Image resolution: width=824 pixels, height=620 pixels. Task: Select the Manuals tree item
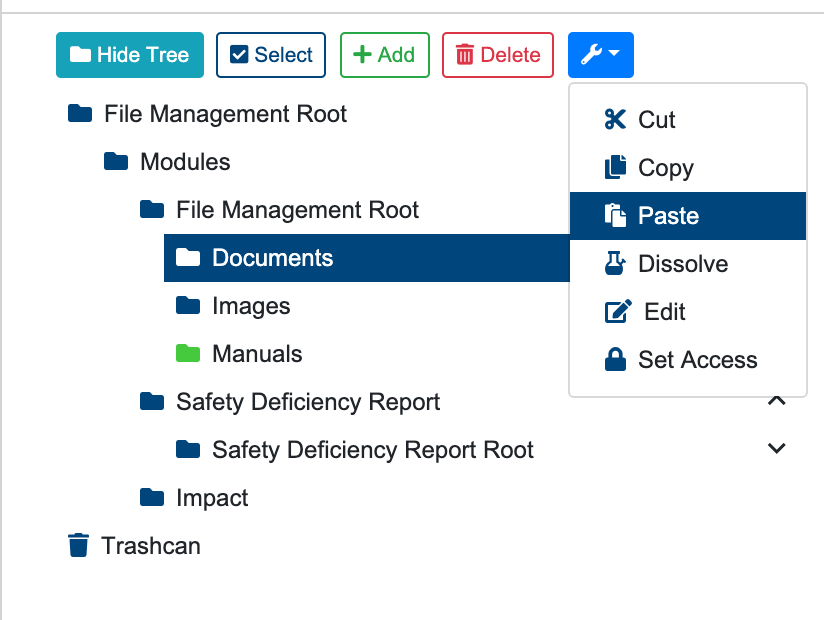[257, 354]
